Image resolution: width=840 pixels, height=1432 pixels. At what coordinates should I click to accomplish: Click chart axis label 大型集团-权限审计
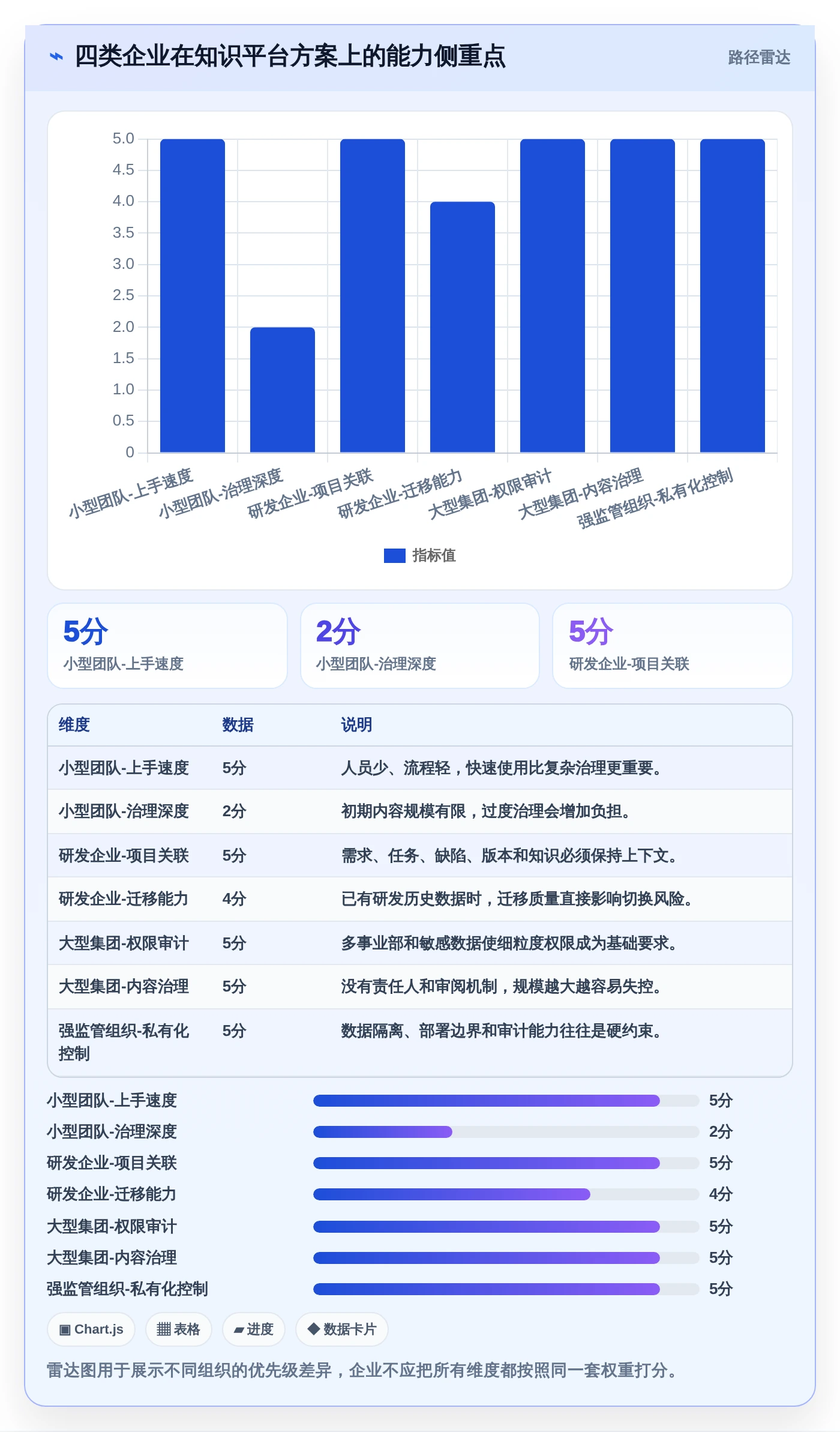tap(490, 495)
